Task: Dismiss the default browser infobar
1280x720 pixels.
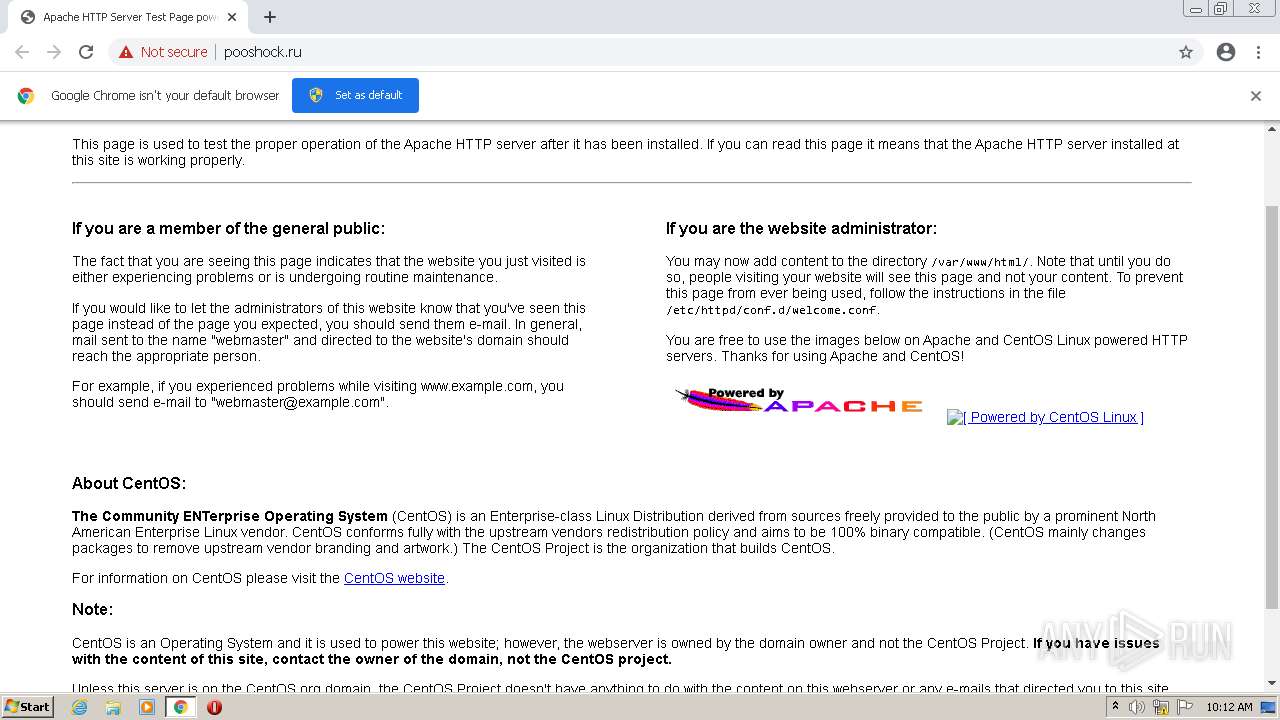Action: 1256,96
